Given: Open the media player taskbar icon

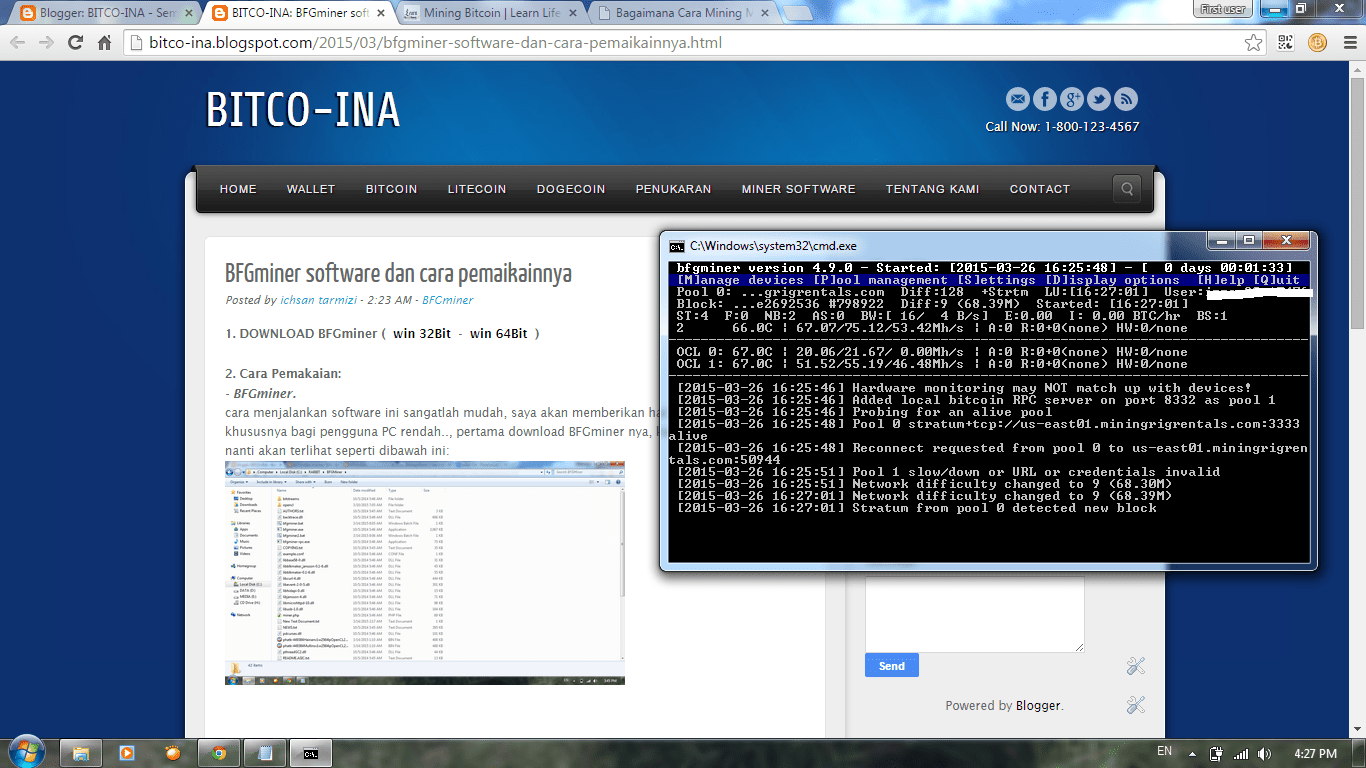Looking at the screenshot, I should point(127,753).
